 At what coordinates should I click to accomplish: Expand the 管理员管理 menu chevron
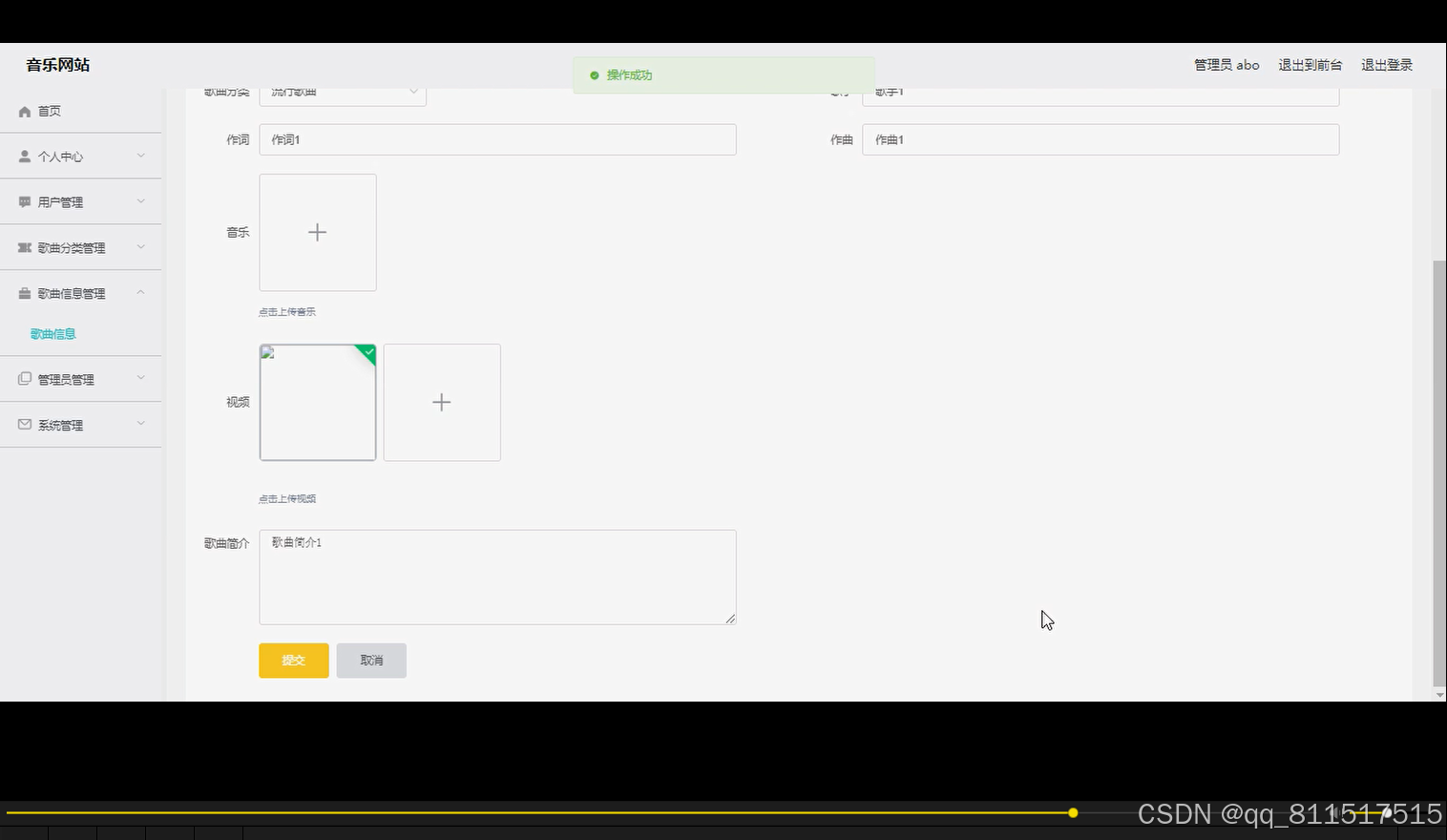click(141, 378)
